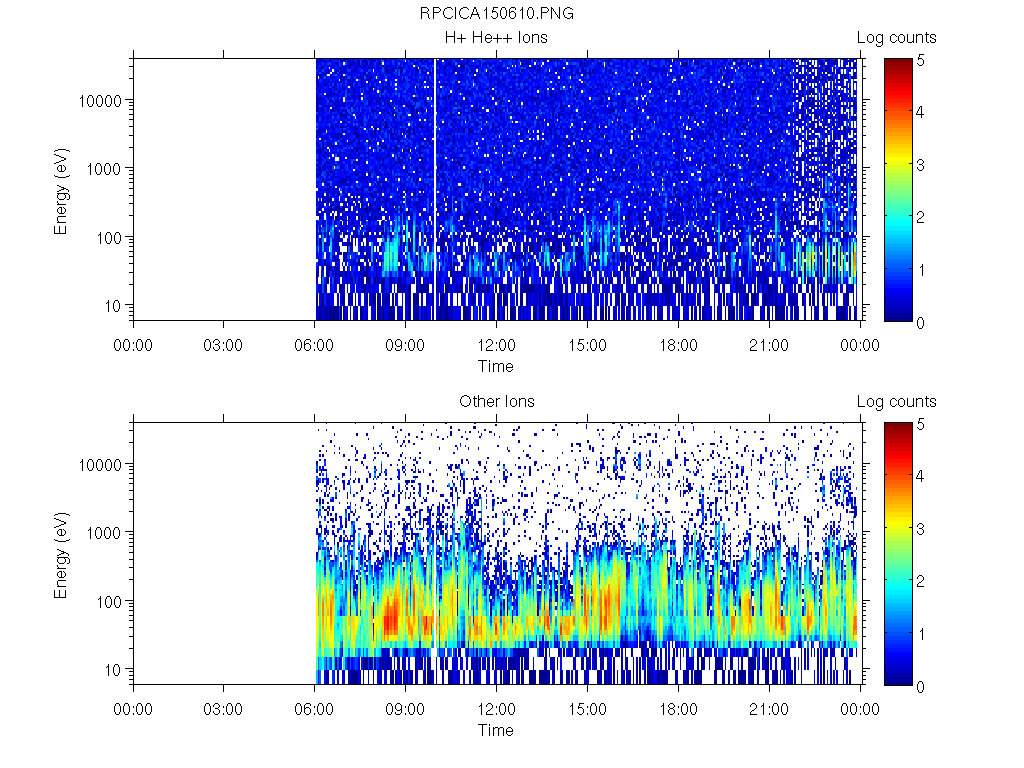Viewport: 1024px width, 768px height.
Task: Click the 100 energy tick on H+ He++ plot
Action: click(x=109, y=238)
